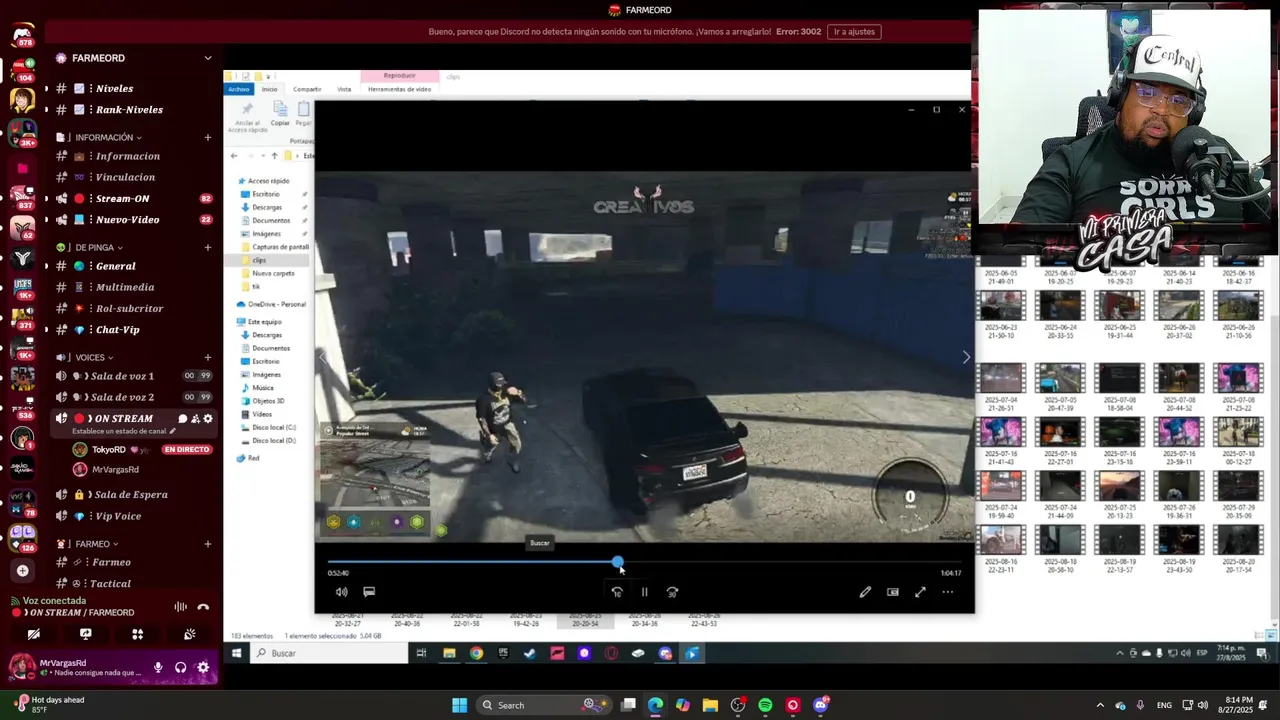This screenshot has height=720, width=1280.
Task: Go to next video with right arrow
Action: point(965,357)
